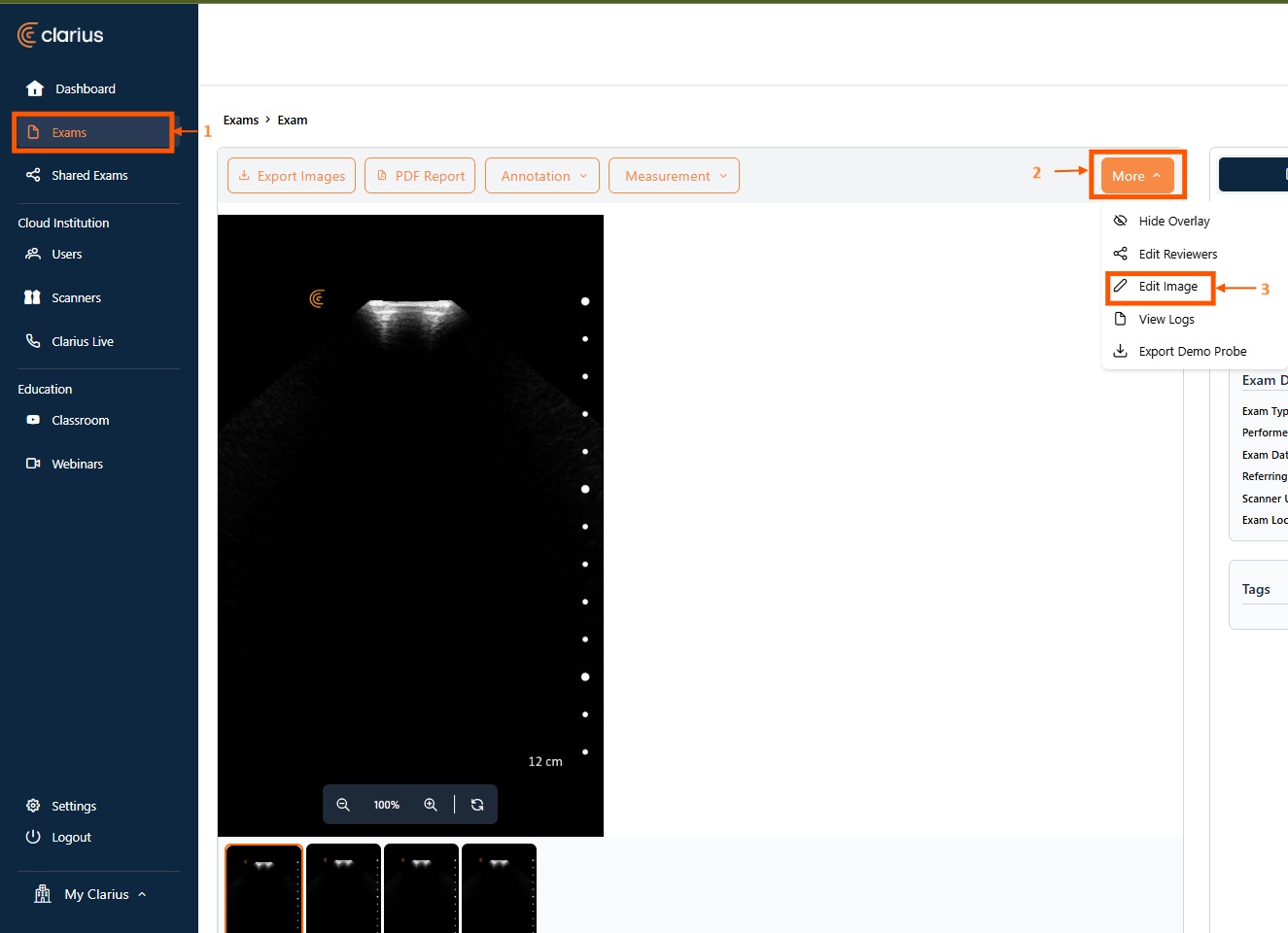Choose Edit Image from menu
This screenshot has height=933, width=1288.
(1156, 286)
